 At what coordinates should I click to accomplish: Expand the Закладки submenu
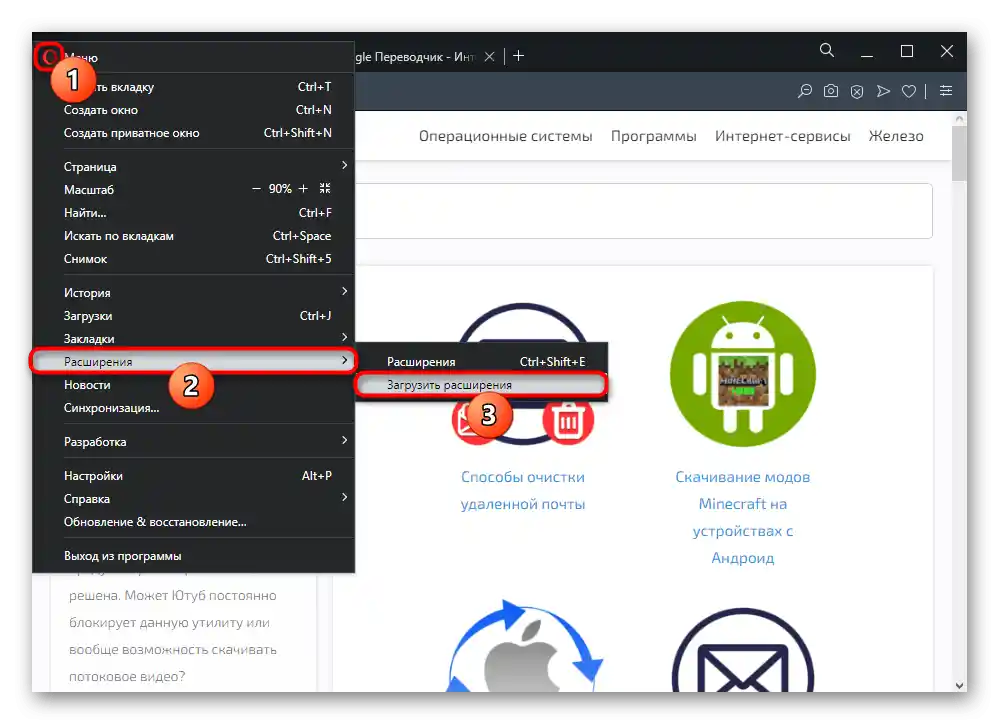click(x=194, y=338)
